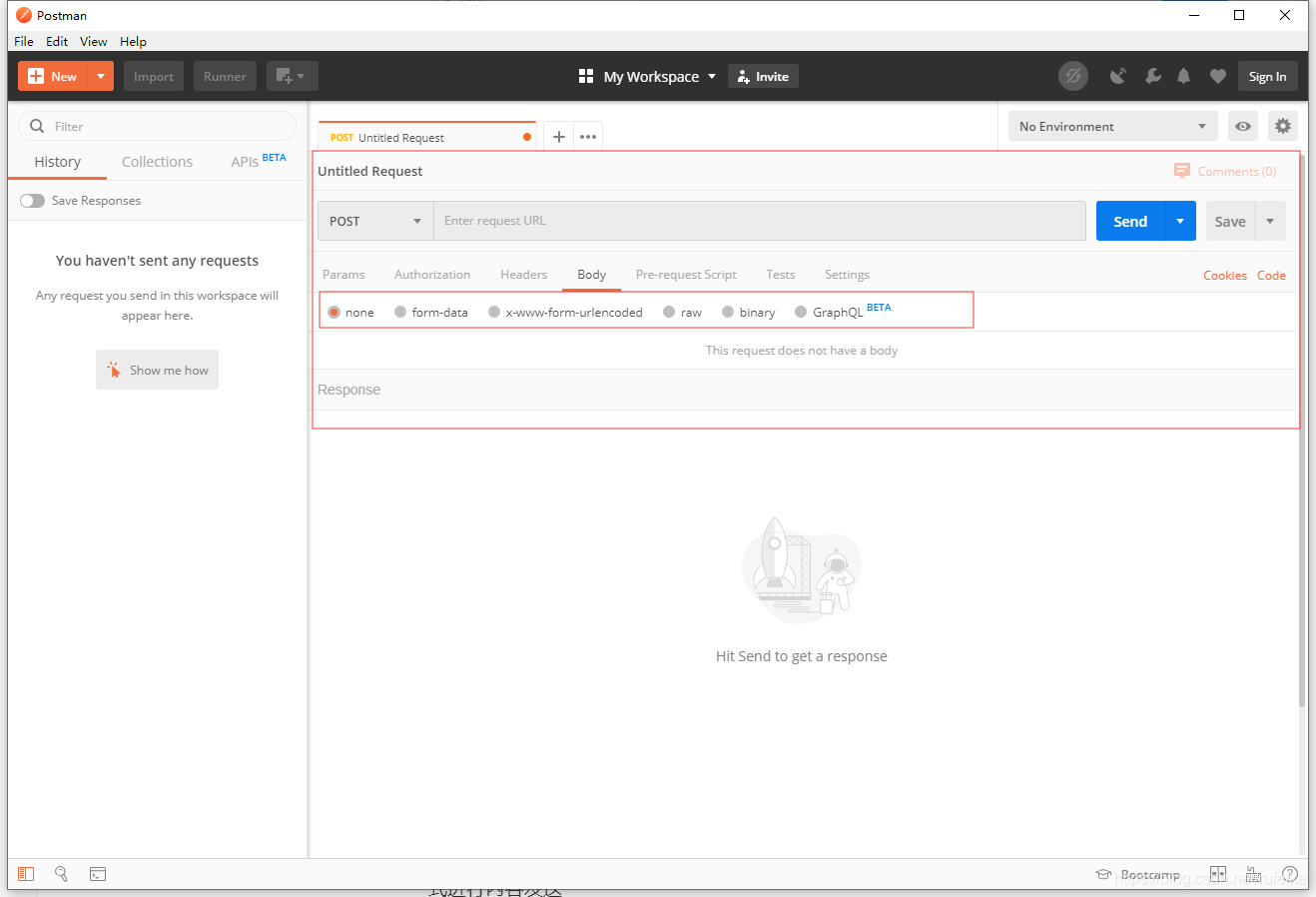
Task: Open Bootcamp in the status bar
Action: (1138, 874)
